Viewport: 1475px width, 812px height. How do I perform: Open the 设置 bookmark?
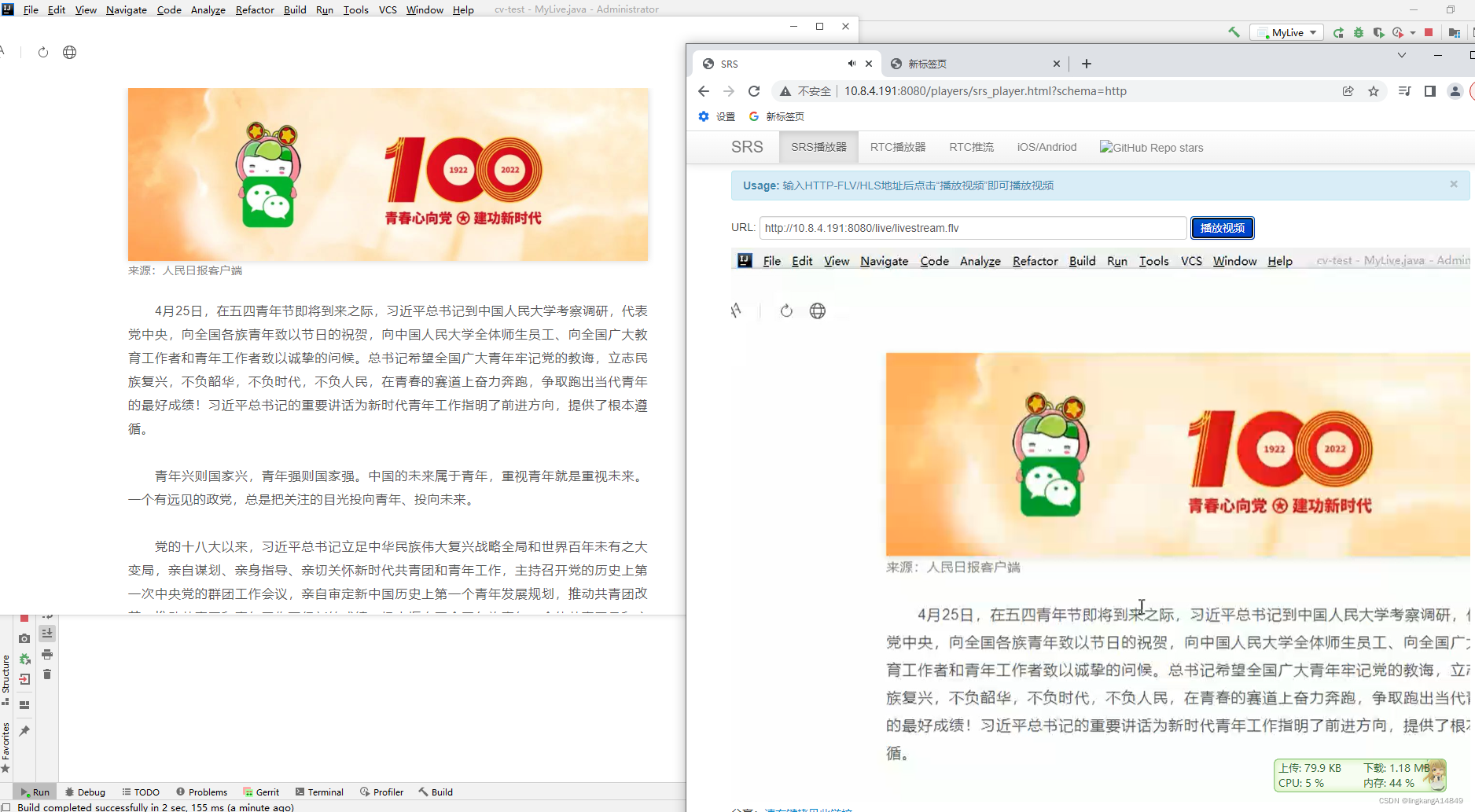(x=717, y=116)
